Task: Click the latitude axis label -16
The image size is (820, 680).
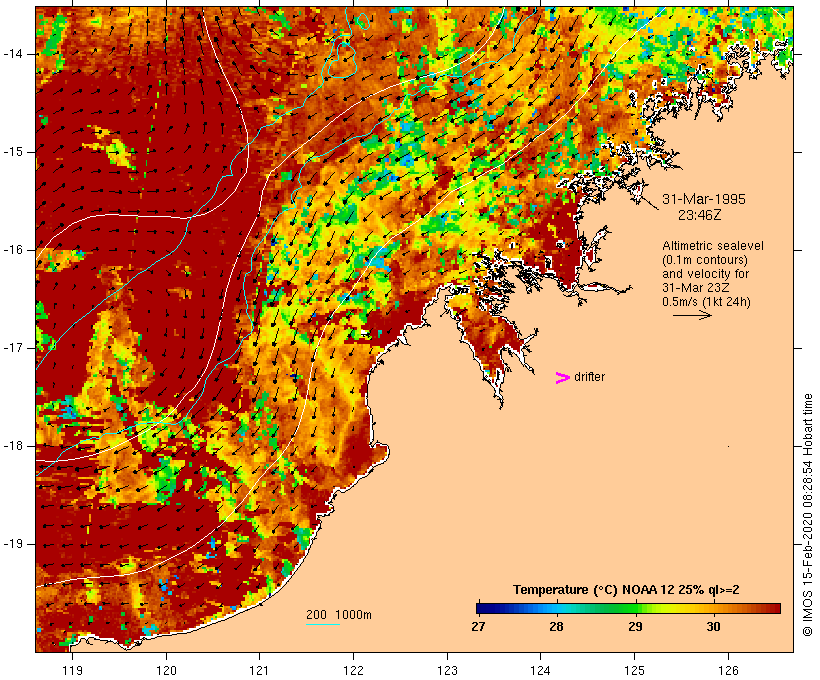Action: [13, 250]
